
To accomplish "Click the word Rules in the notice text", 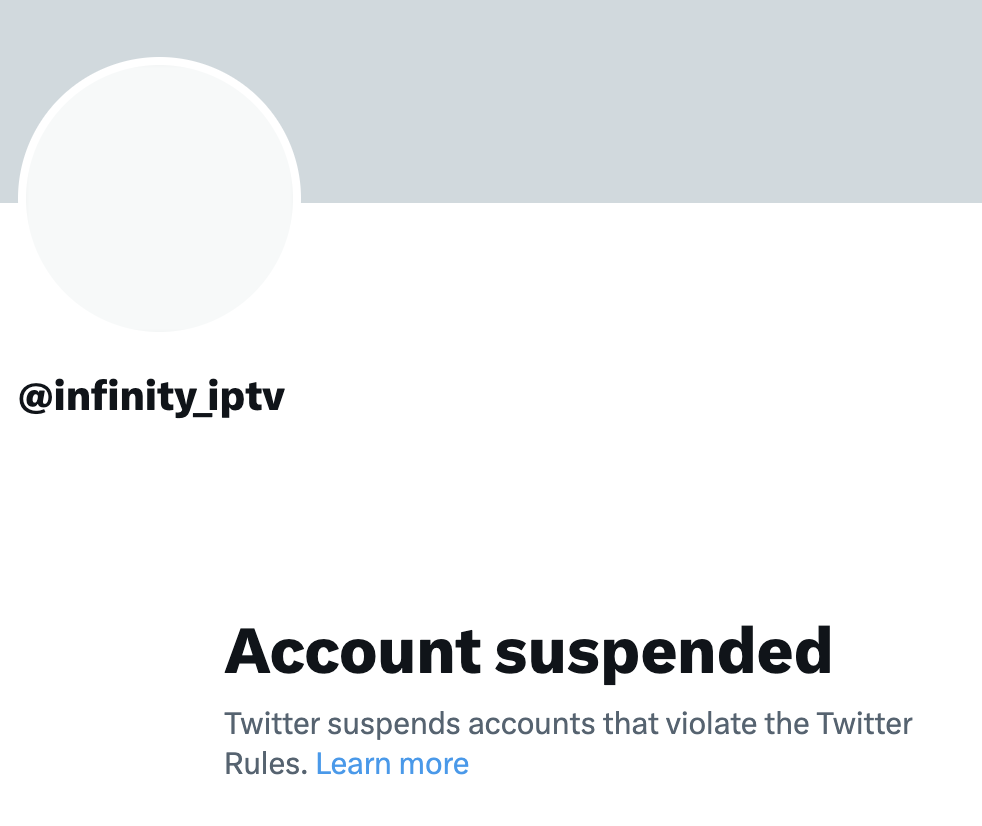I will click(x=262, y=763).
